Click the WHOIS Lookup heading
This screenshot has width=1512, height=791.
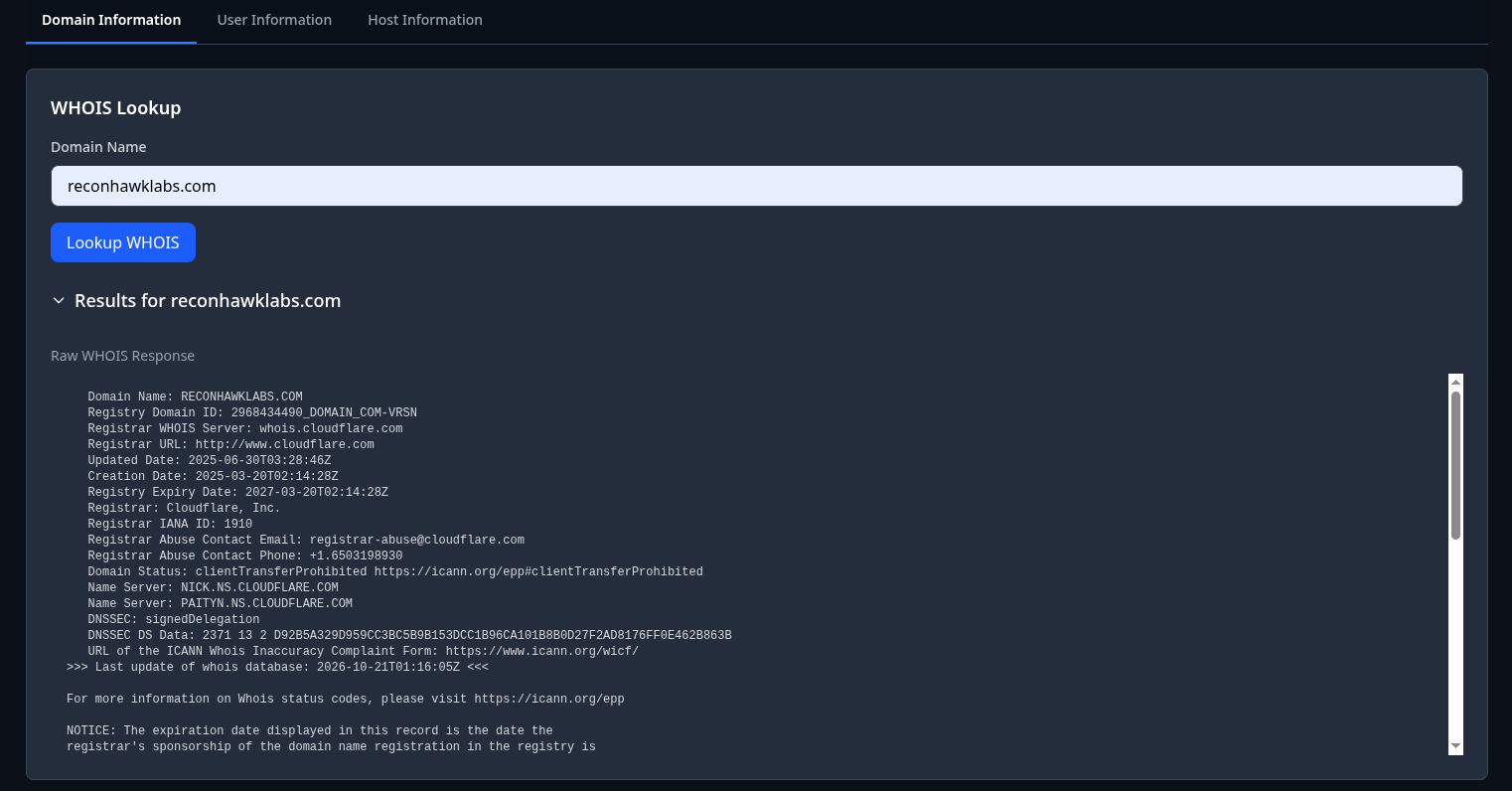coord(115,108)
